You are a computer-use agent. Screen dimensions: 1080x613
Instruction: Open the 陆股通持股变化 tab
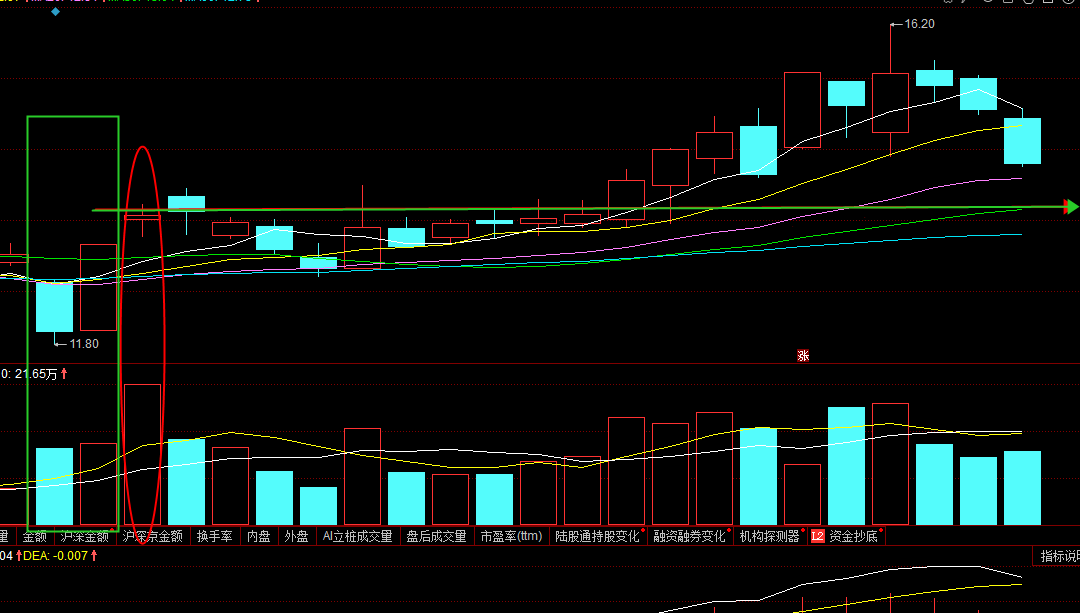[x=597, y=536]
